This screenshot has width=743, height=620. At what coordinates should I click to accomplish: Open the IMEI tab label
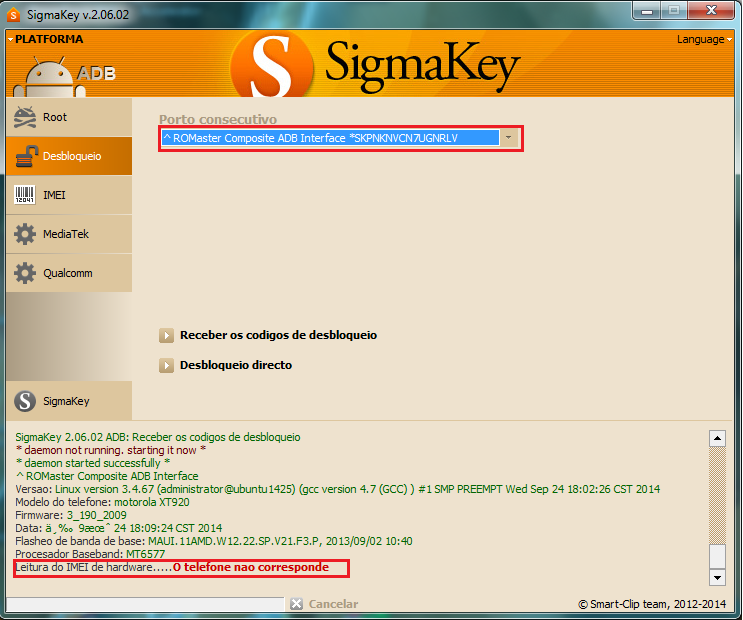click(54, 195)
